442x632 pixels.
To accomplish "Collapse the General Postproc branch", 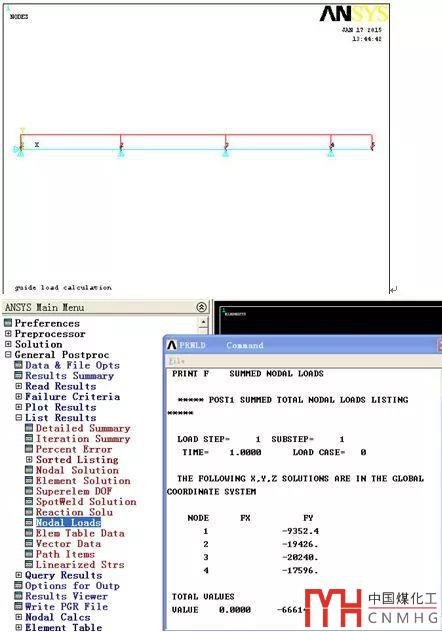I will [x=8, y=355].
